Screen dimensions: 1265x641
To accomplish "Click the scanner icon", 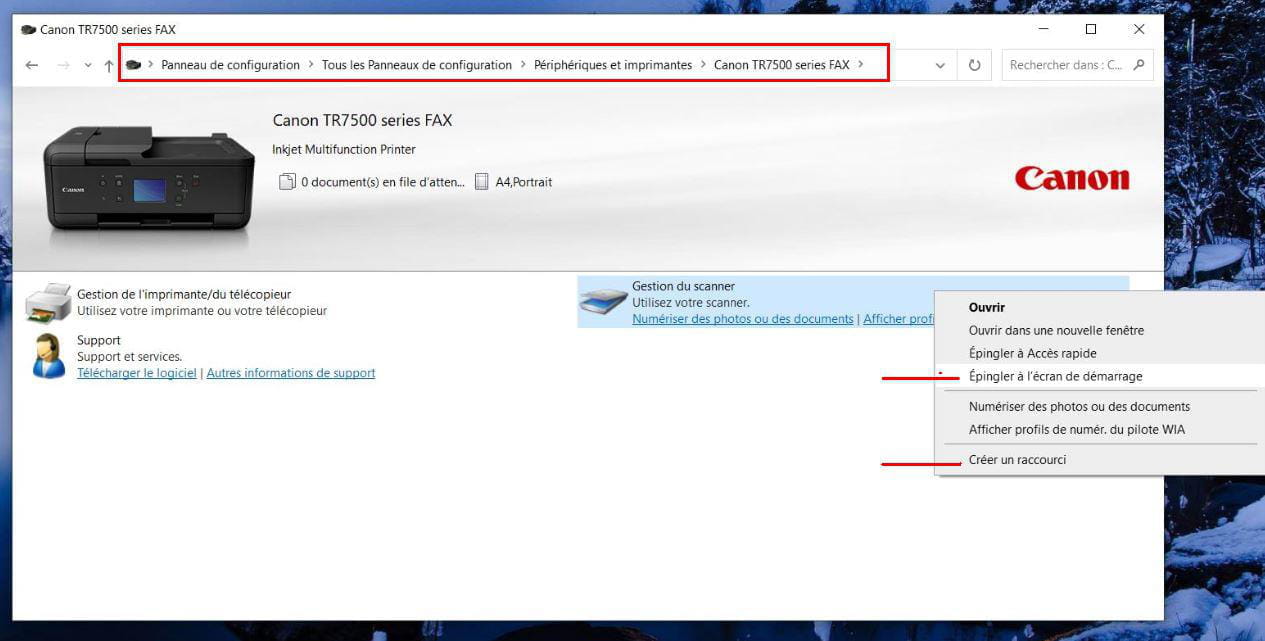I will 603,301.
